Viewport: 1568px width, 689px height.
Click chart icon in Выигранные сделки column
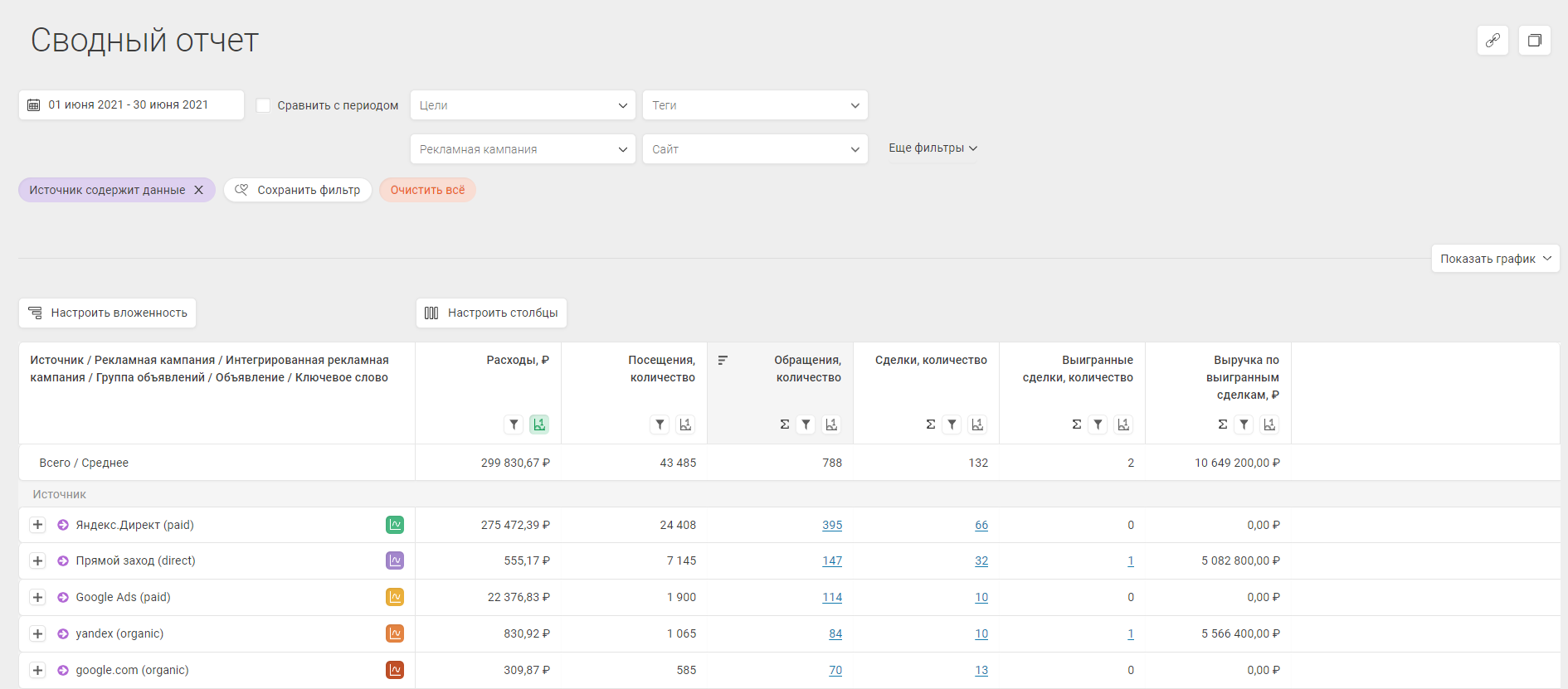(1123, 425)
